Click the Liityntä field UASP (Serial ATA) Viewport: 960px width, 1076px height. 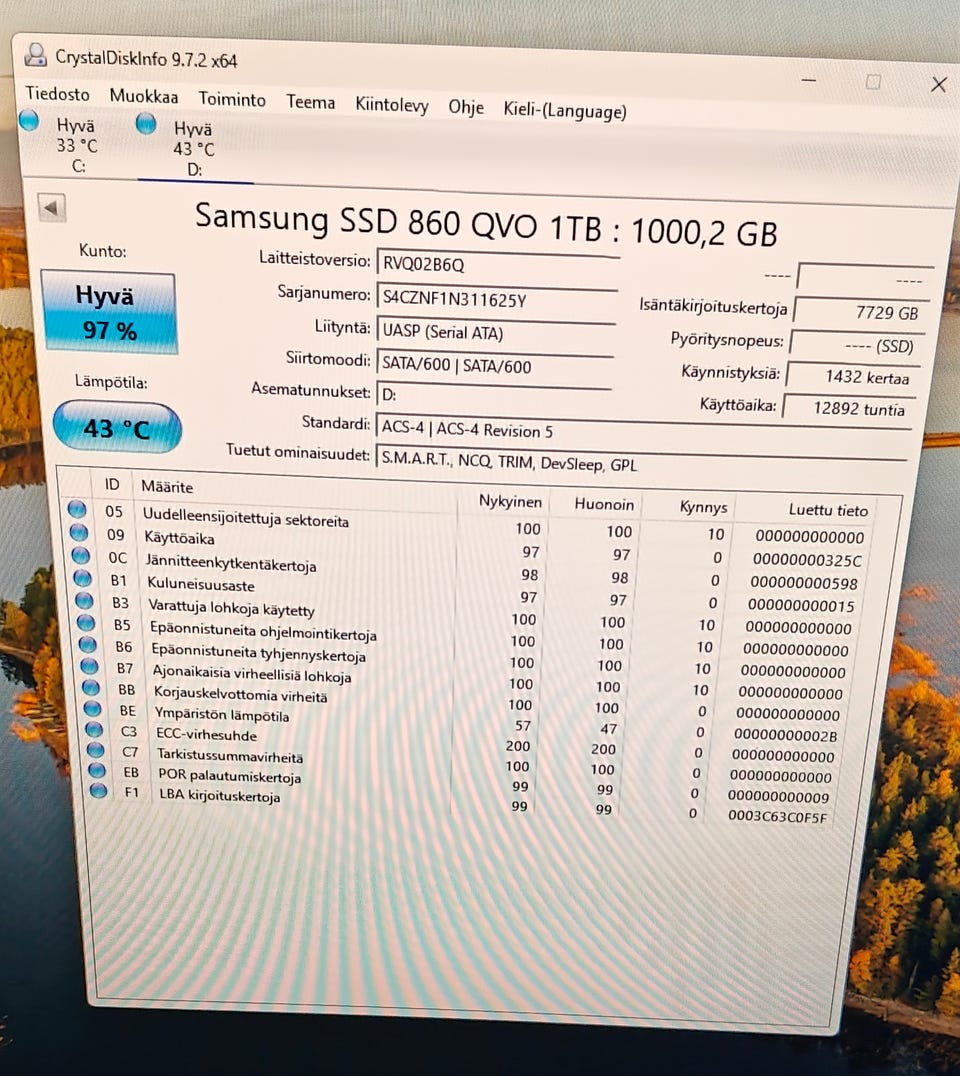click(495, 333)
